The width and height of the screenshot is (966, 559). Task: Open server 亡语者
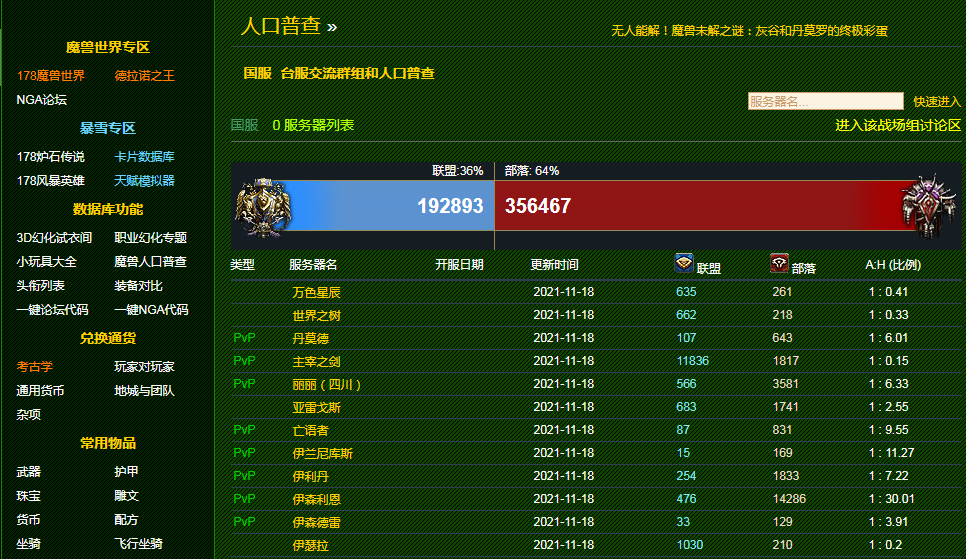tap(310, 430)
